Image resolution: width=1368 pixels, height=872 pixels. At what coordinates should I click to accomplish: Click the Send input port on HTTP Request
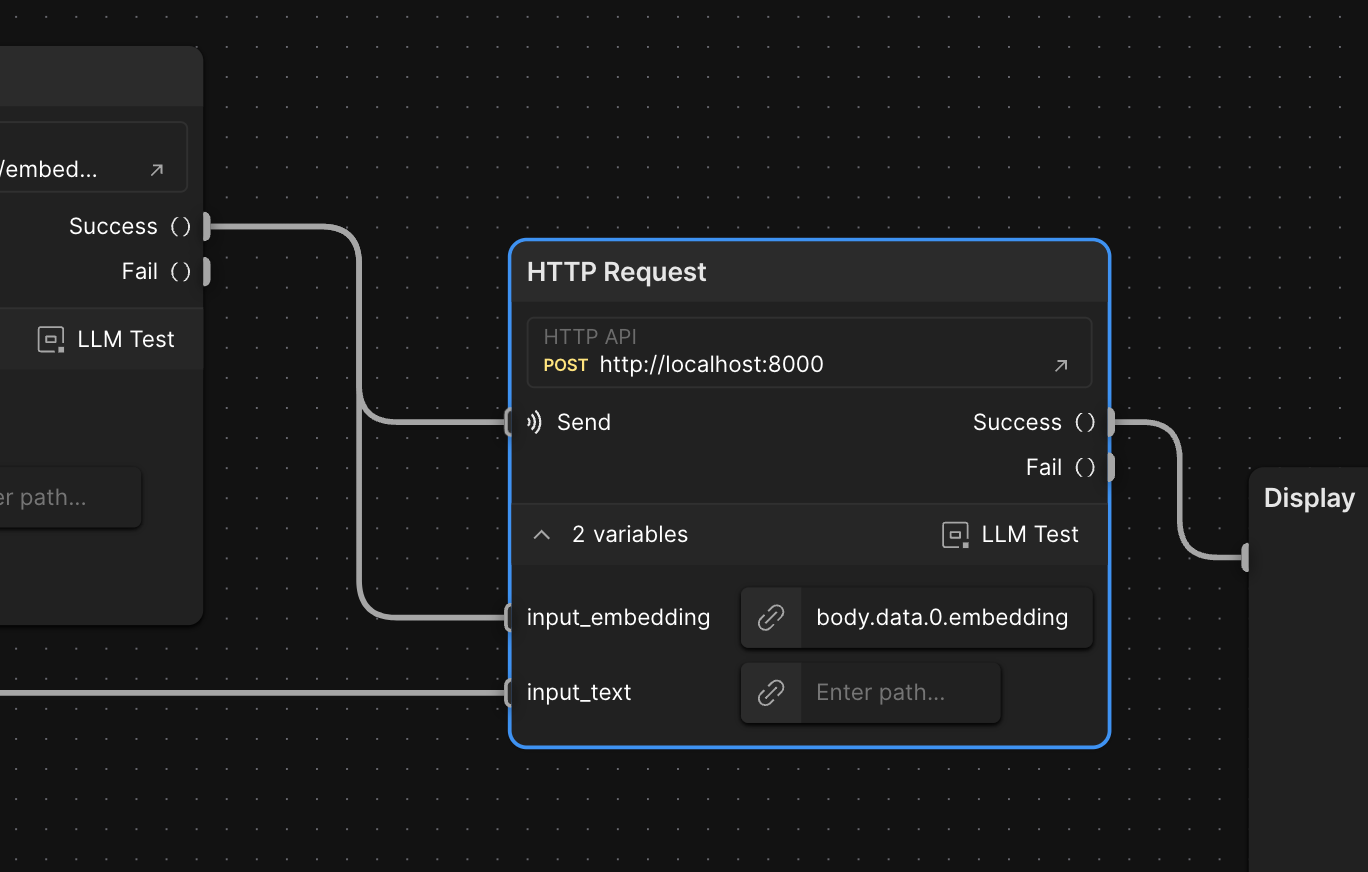click(510, 423)
